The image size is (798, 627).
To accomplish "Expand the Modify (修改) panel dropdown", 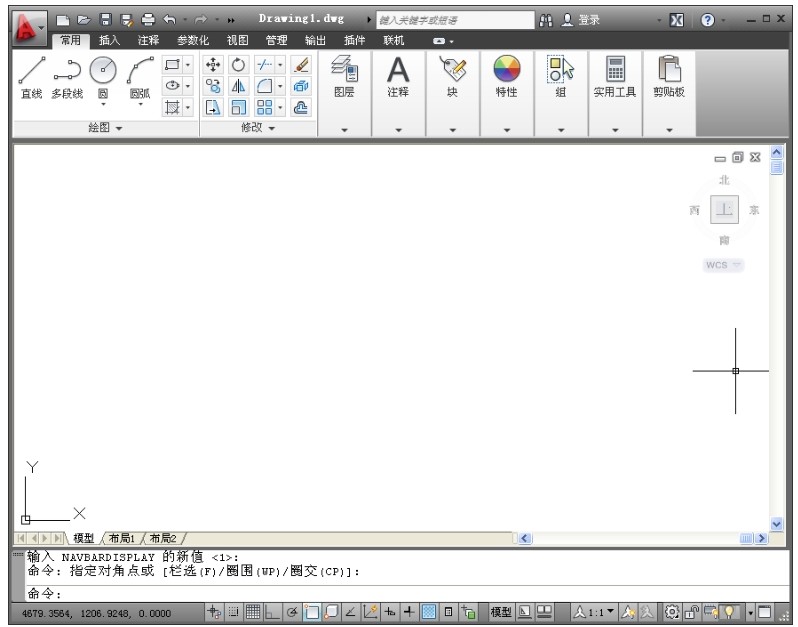I will click(x=257, y=128).
